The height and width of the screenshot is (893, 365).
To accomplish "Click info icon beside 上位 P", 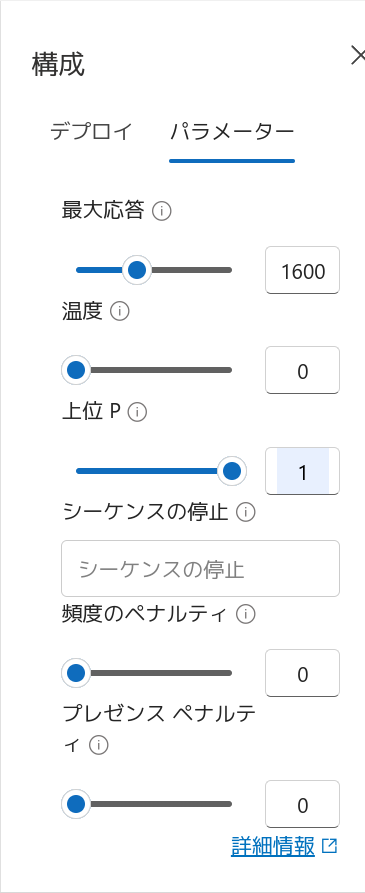I will (137, 412).
